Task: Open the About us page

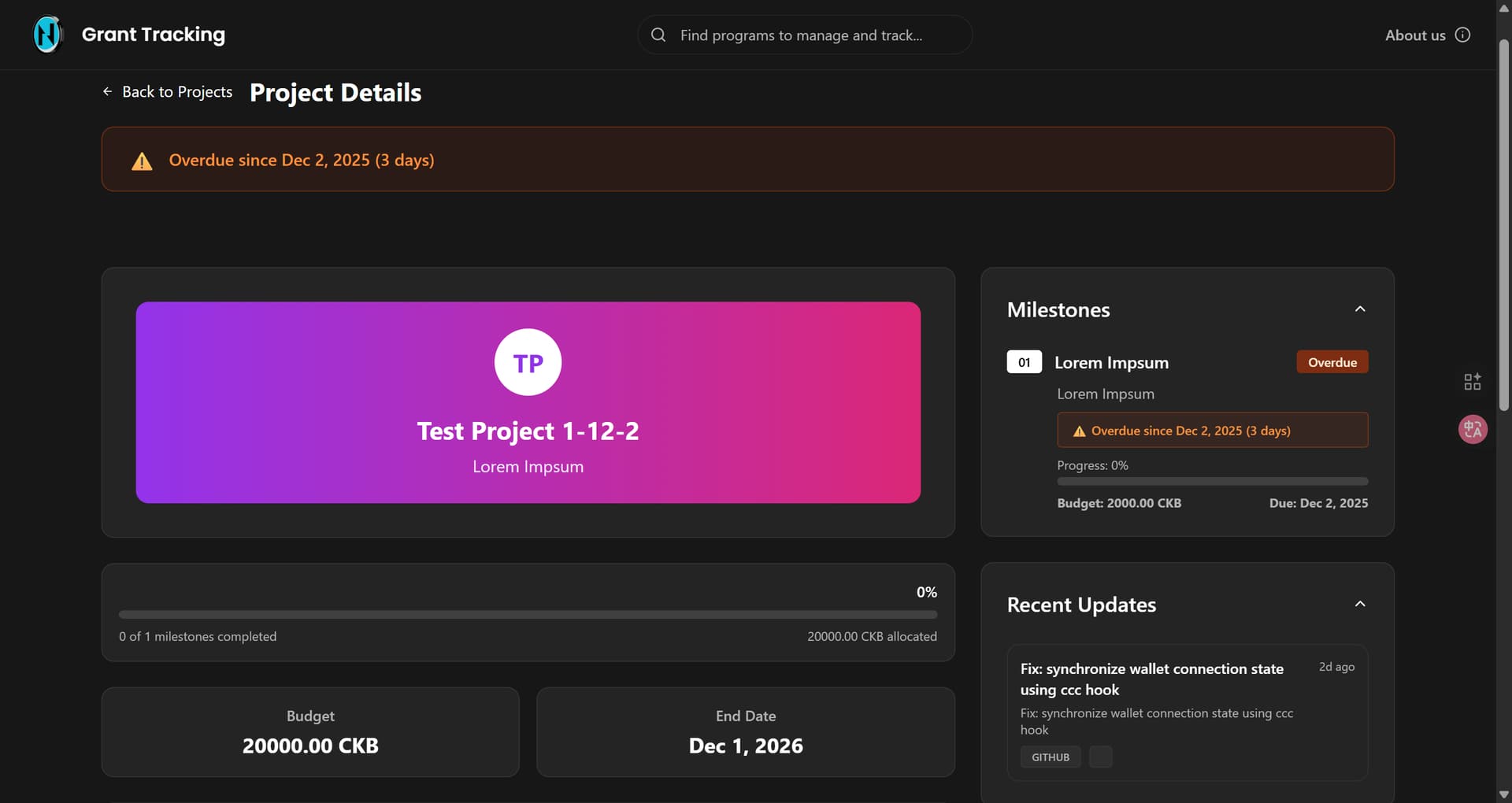Action: click(1414, 35)
